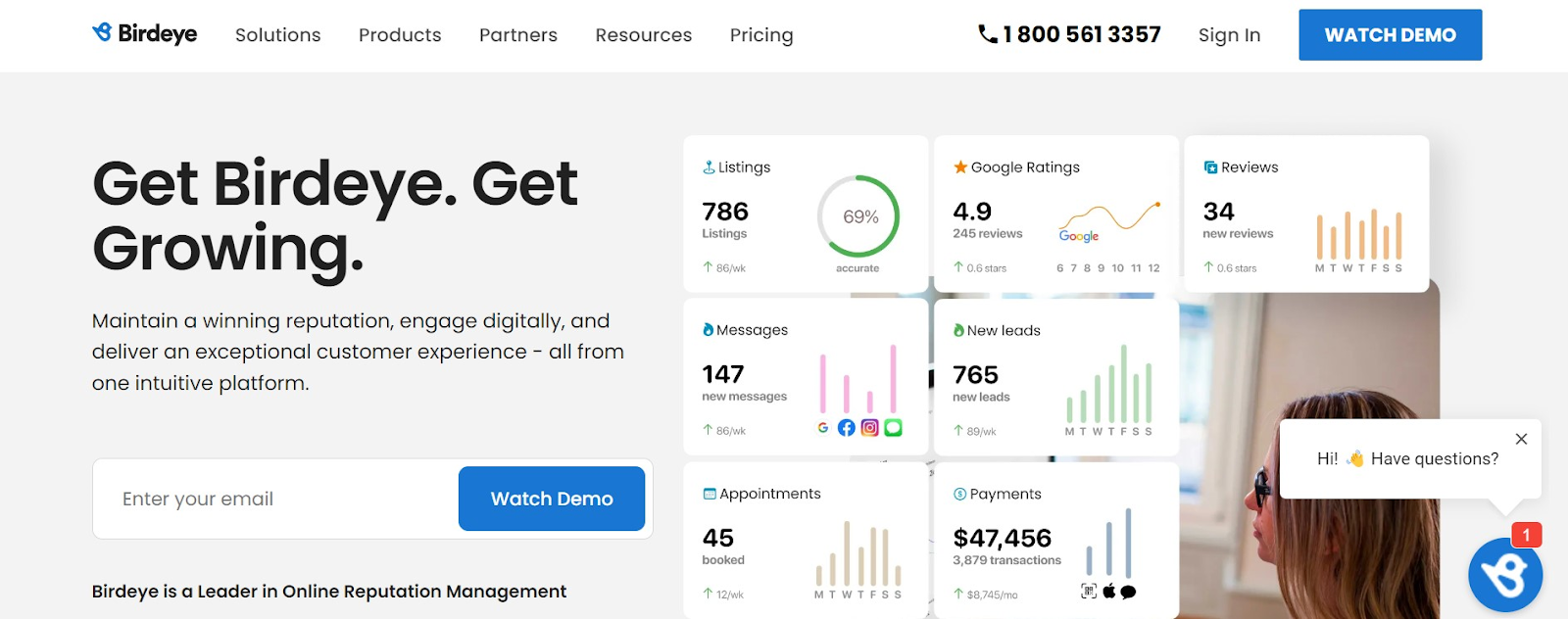Click the green message icon in Messages card

tap(893, 428)
